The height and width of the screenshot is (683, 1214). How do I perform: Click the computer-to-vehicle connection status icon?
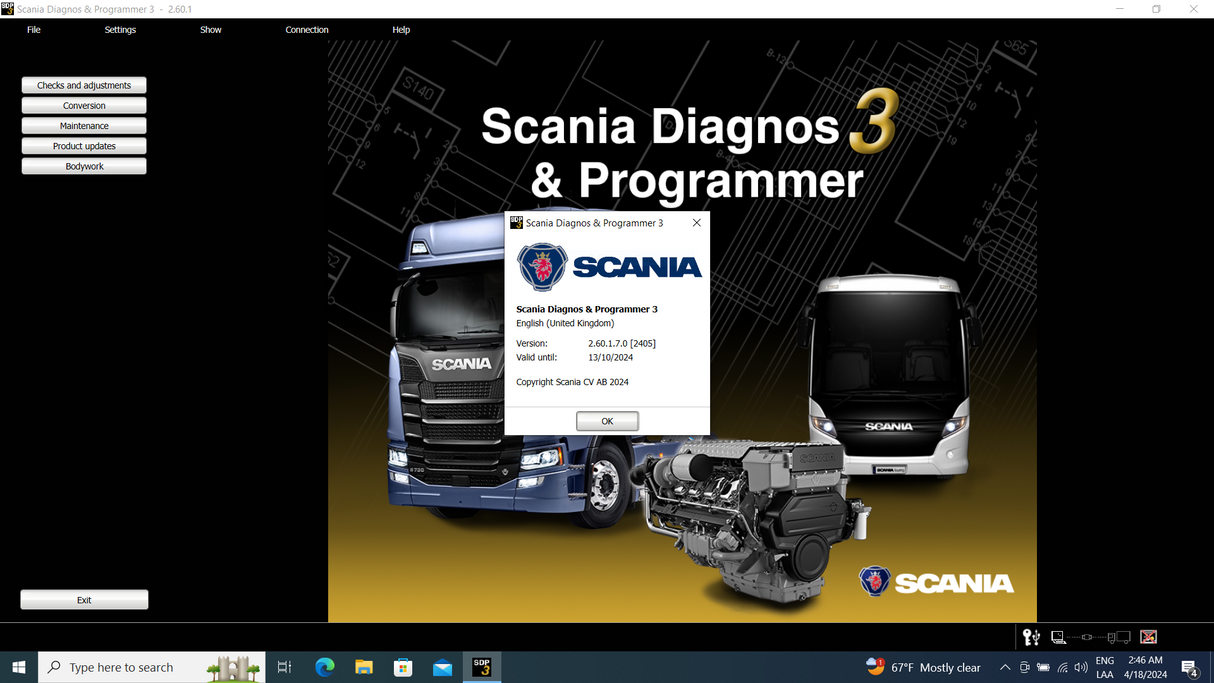tap(1090, 637)
